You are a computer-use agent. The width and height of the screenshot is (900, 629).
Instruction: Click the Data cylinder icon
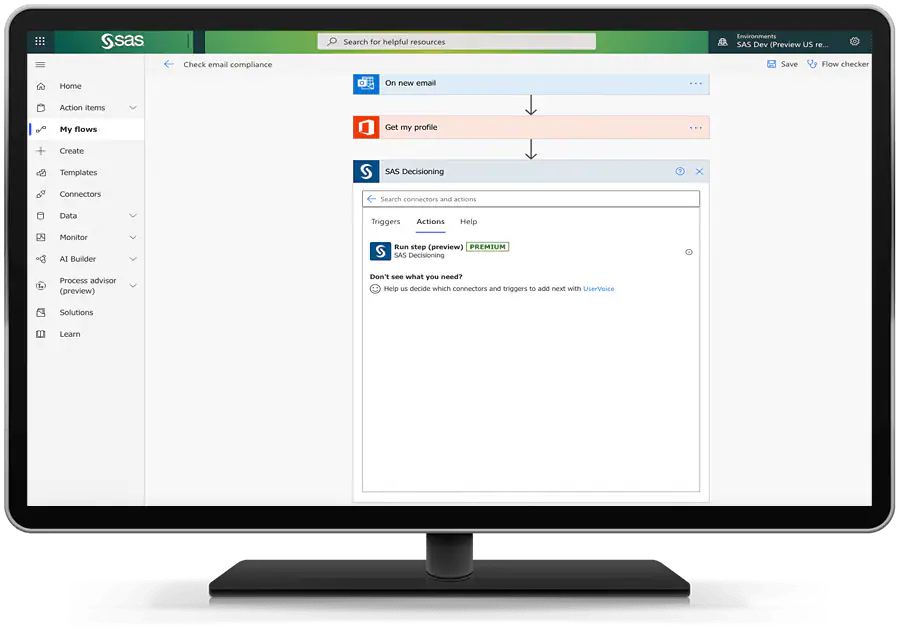pos(40,216)
